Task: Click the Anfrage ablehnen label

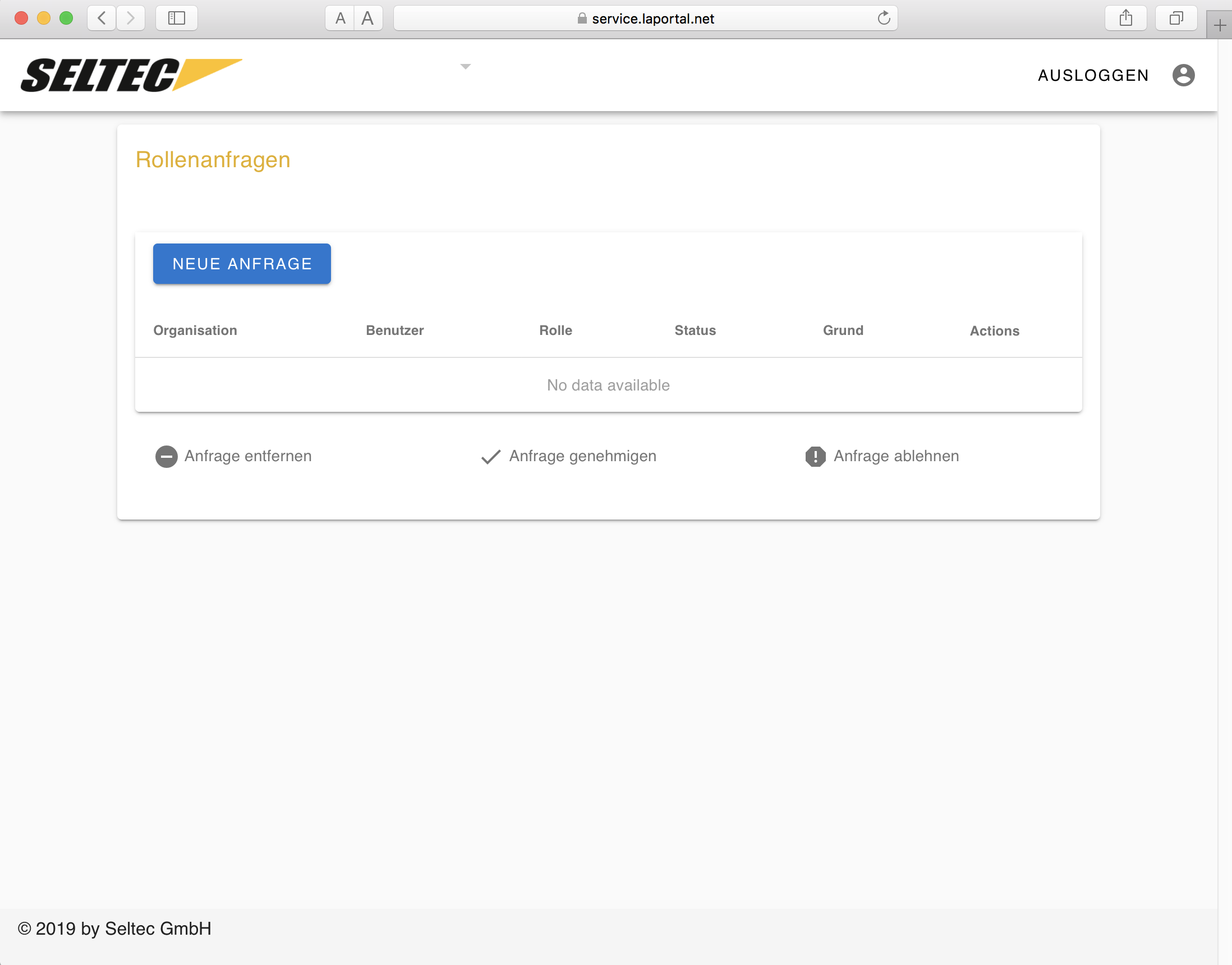Action: tap(897, 456)
